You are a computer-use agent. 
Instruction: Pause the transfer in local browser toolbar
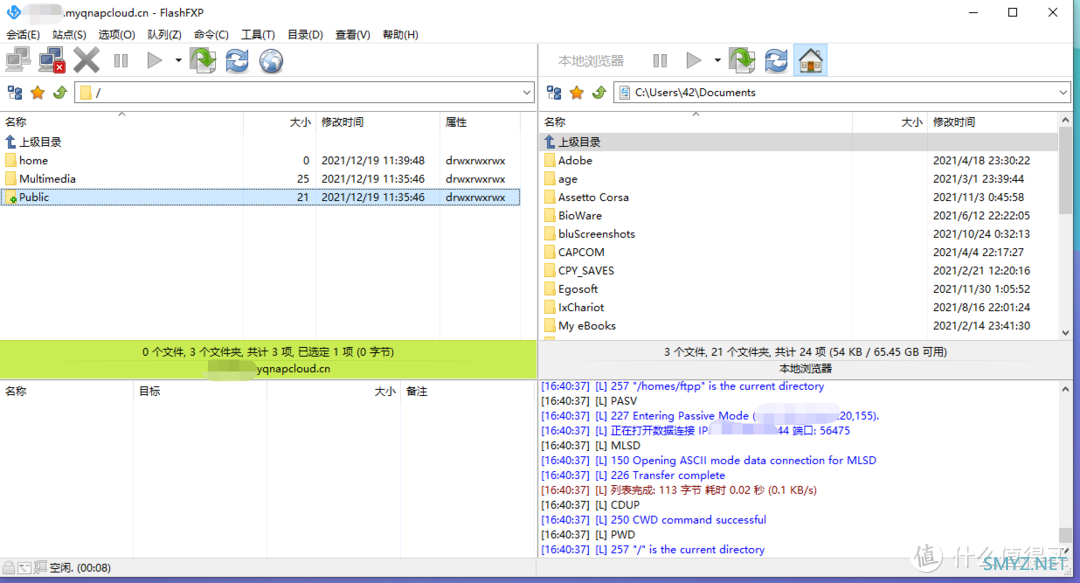(x=660, y=61)
